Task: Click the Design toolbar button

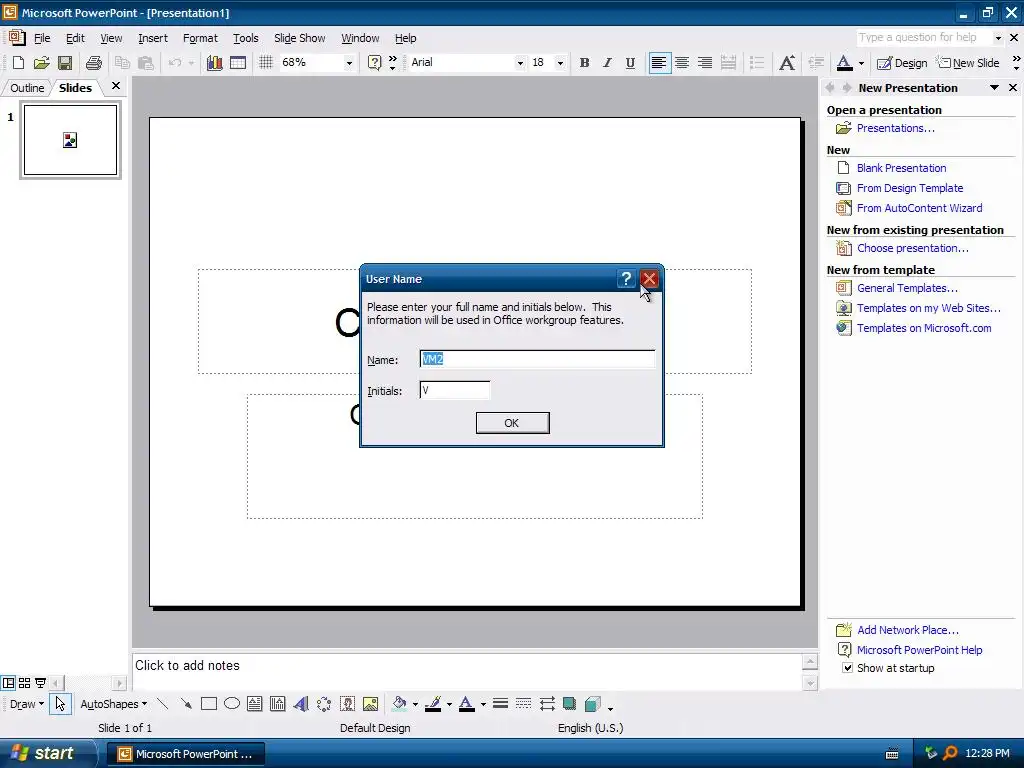Action: [902, 63]
